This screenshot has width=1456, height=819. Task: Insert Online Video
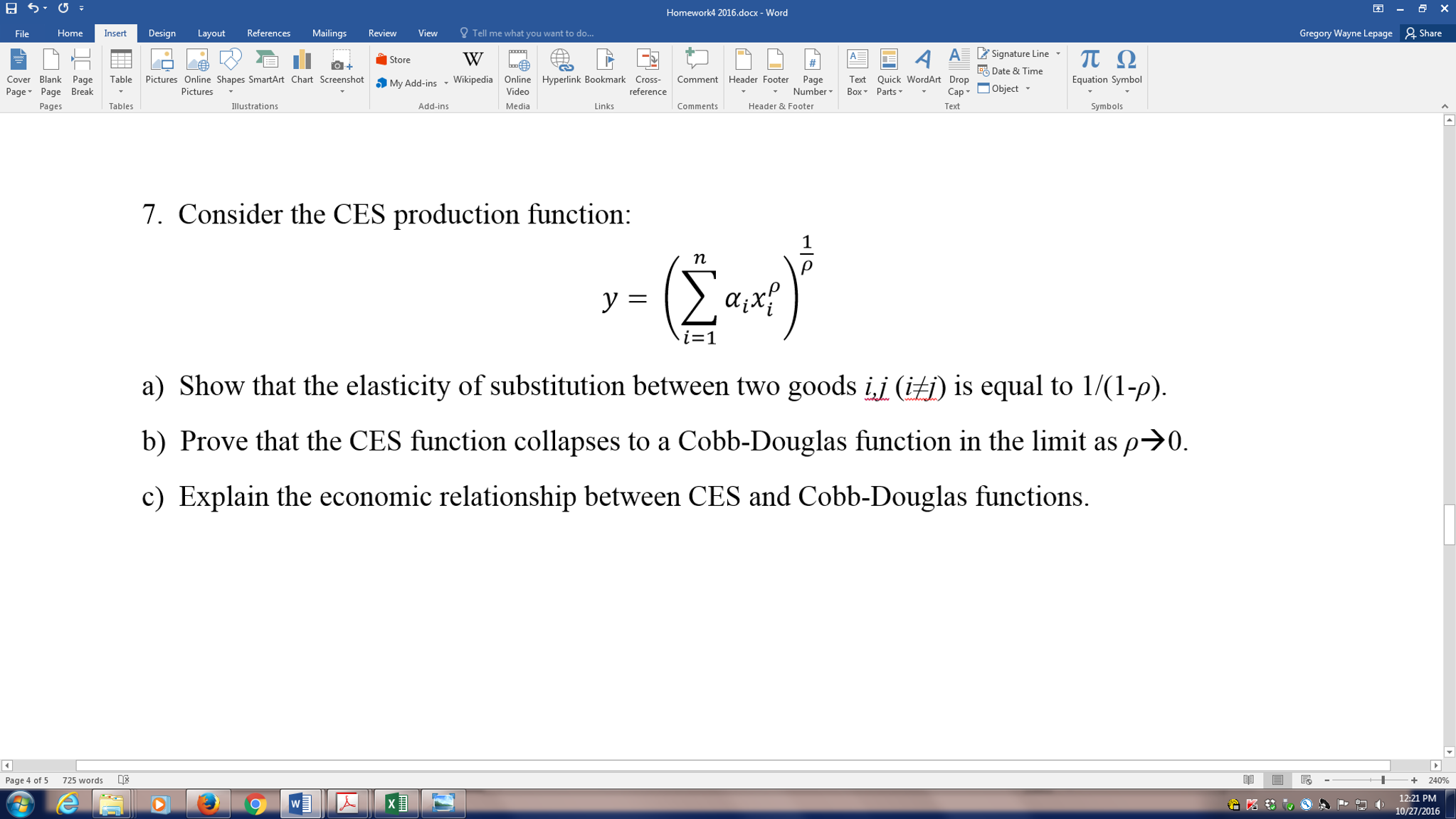click(x=517, y=73)
